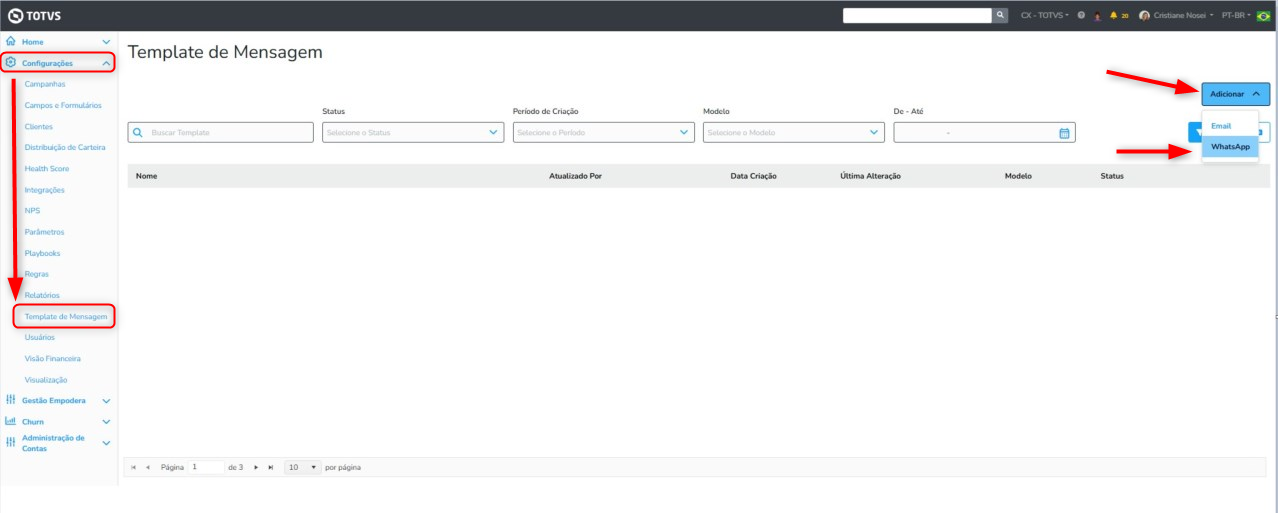Go to previous page pager arrow
The height and width of the screenshot is (513, 1278).
click(148, 467)
